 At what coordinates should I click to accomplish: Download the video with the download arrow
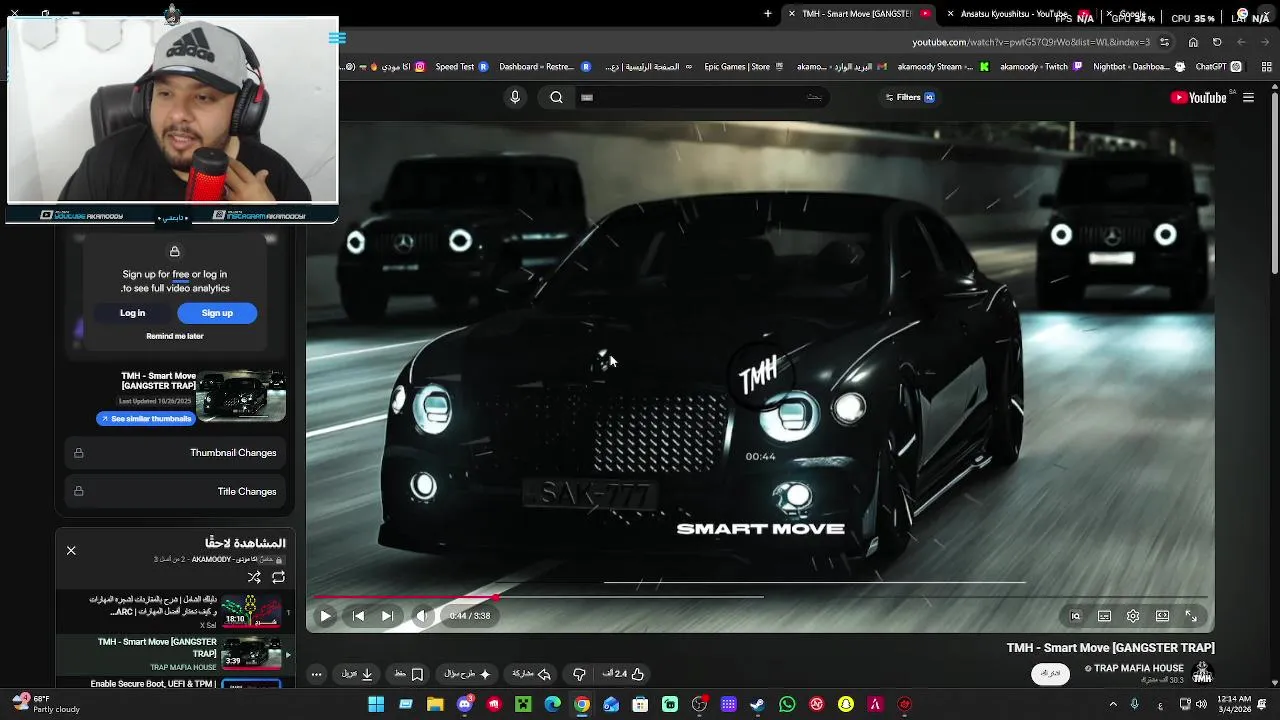pos(357,674)
